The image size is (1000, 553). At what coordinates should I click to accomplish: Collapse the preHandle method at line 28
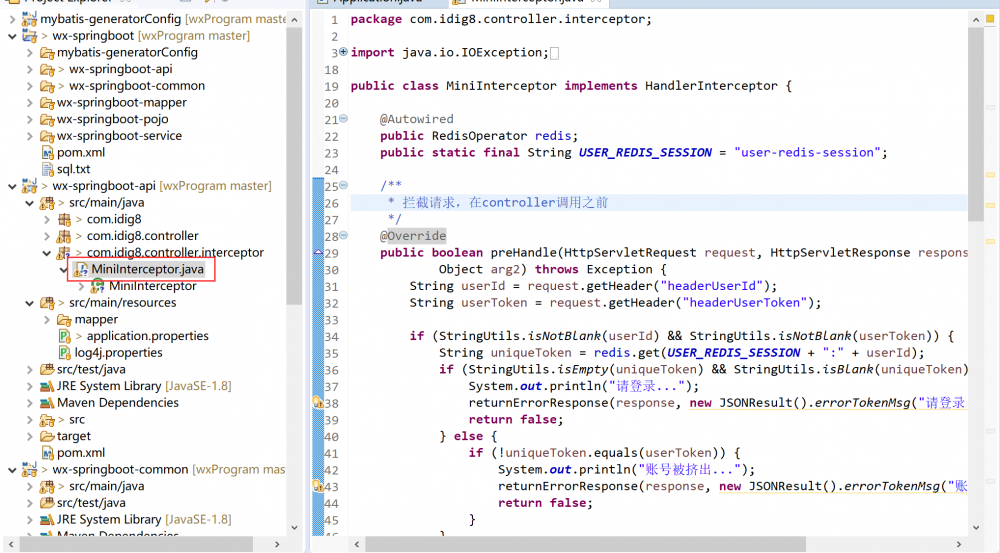coord(343,235)
